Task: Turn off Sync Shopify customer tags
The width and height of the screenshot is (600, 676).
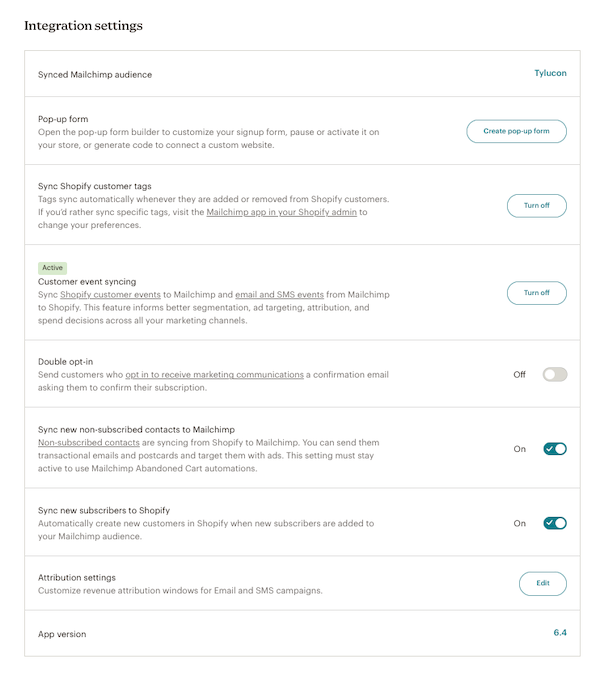Action: click(536, 205)
